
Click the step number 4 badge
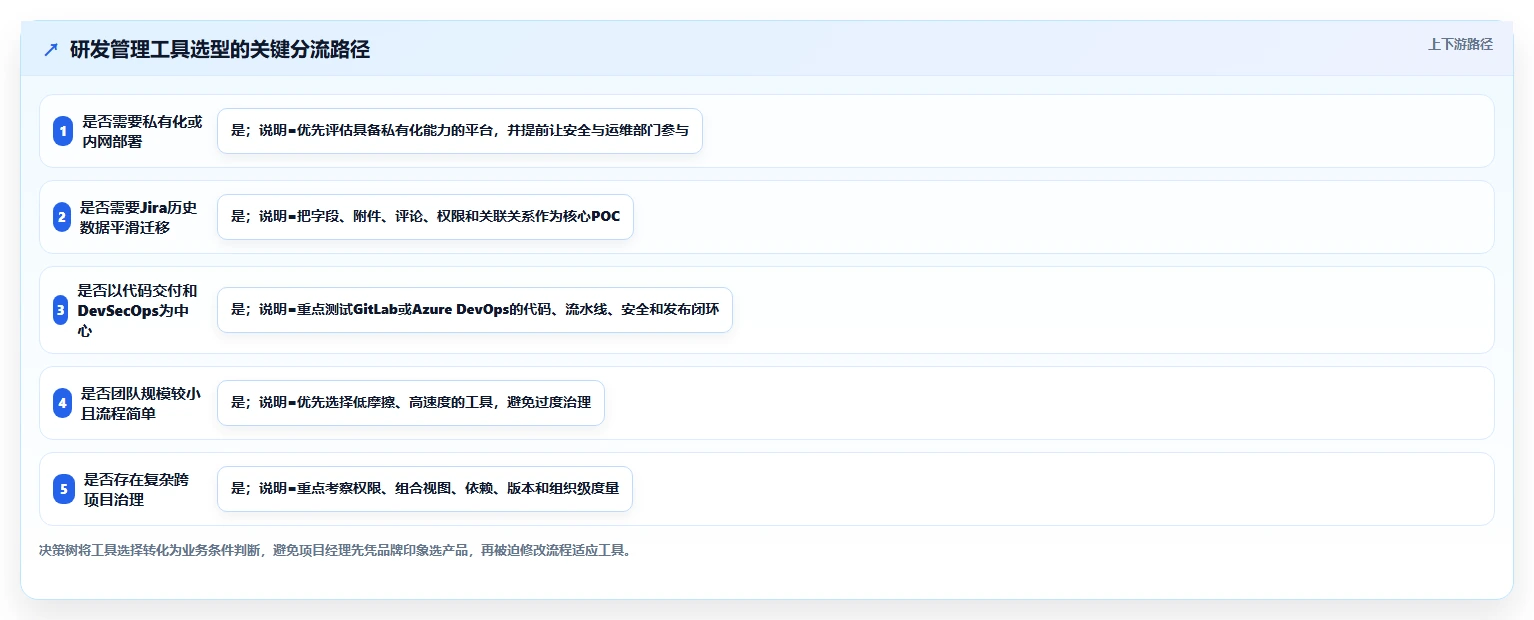[63, 403]
